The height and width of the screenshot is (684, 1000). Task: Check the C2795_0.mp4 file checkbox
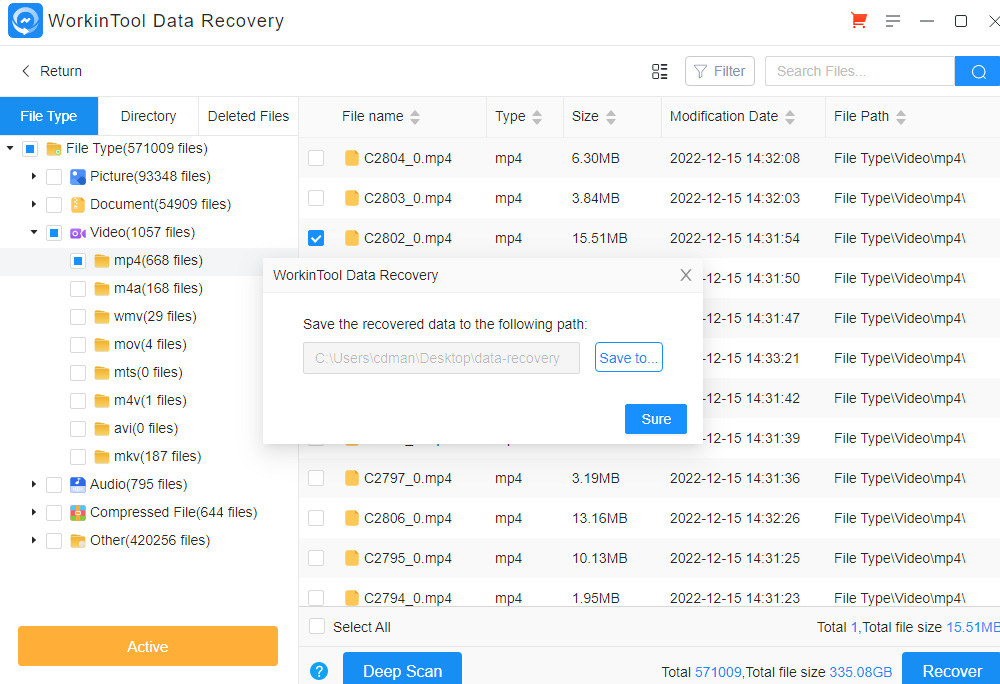pyautogui.click(x=316, y=558)
